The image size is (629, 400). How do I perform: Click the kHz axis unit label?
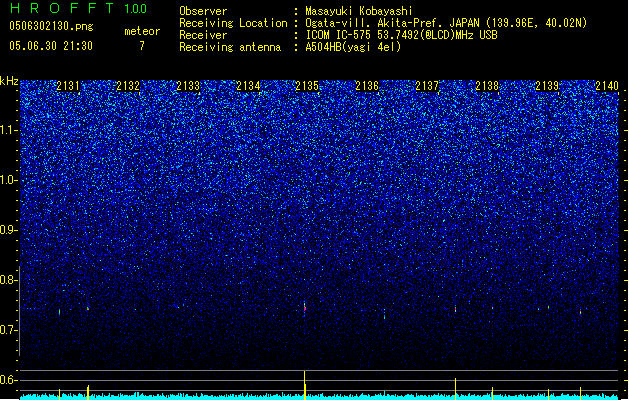pyautogui.click(x=9, y=81)
